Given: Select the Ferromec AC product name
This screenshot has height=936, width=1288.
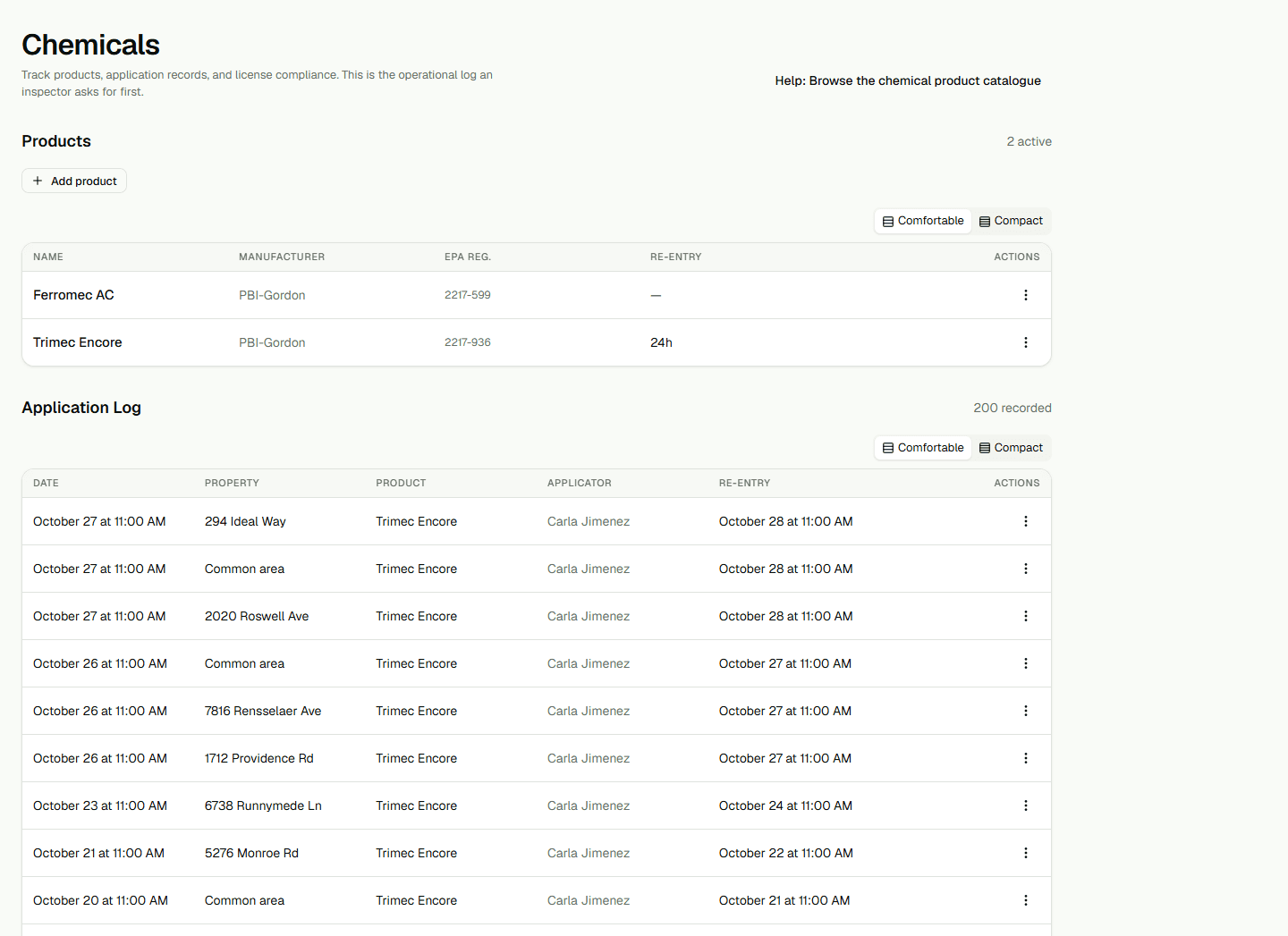Looking at the screenshot, I should point(73,295).
